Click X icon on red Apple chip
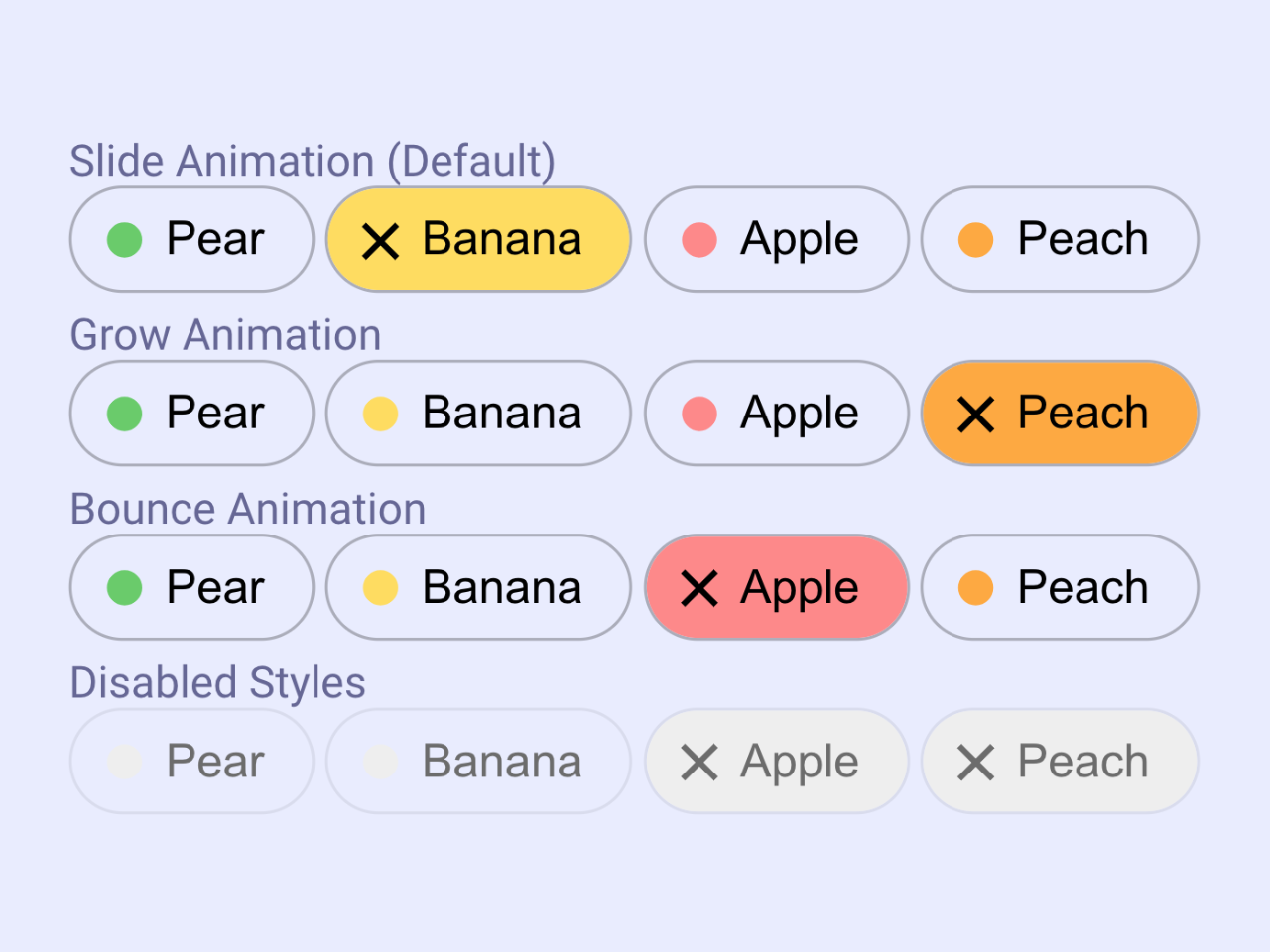Viewport: 1270px width, 952px height. coord(699,588)
